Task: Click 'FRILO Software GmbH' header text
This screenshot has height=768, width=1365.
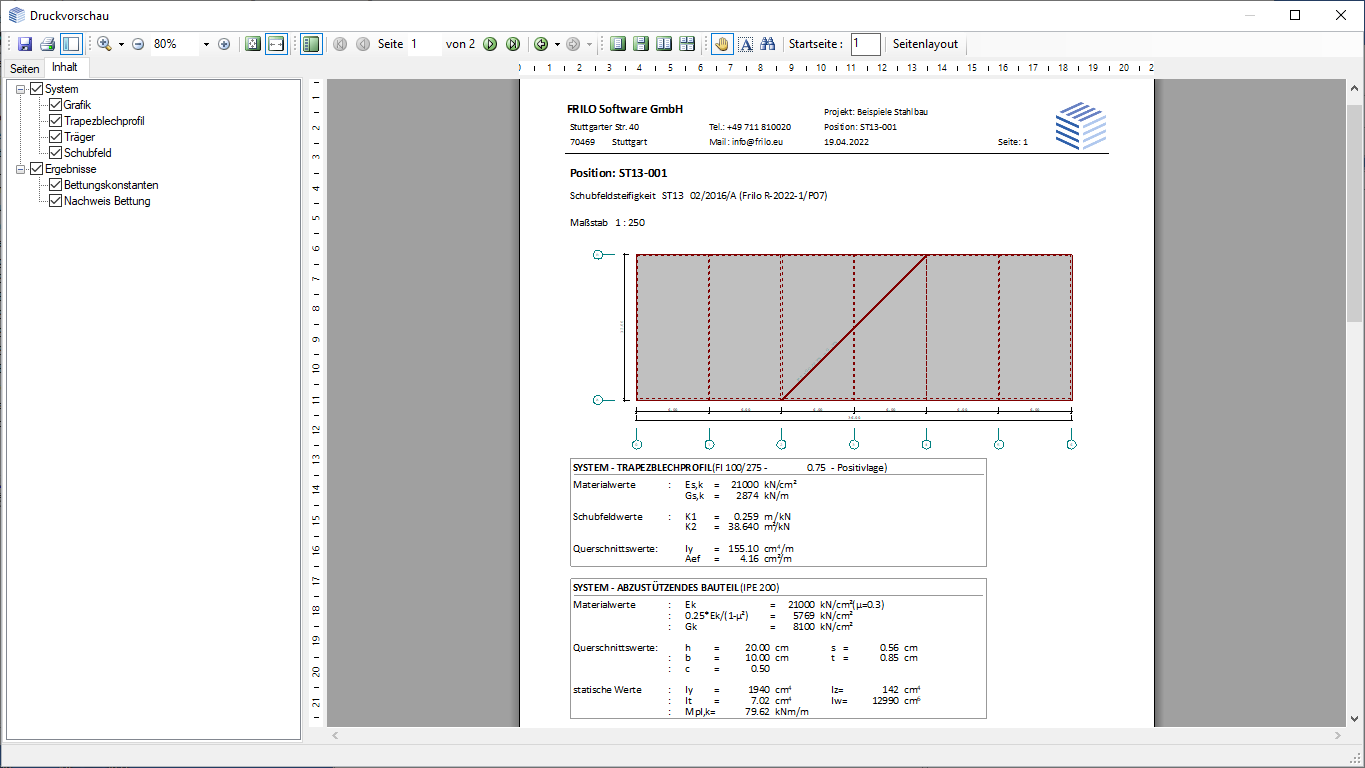Action: click(625, 108)
